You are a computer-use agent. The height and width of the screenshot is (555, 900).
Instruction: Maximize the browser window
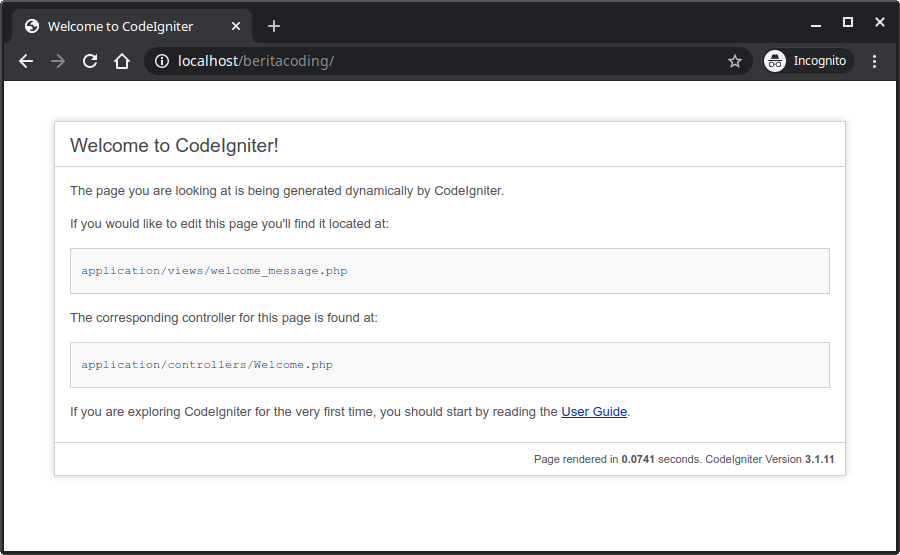coord(848,22)
